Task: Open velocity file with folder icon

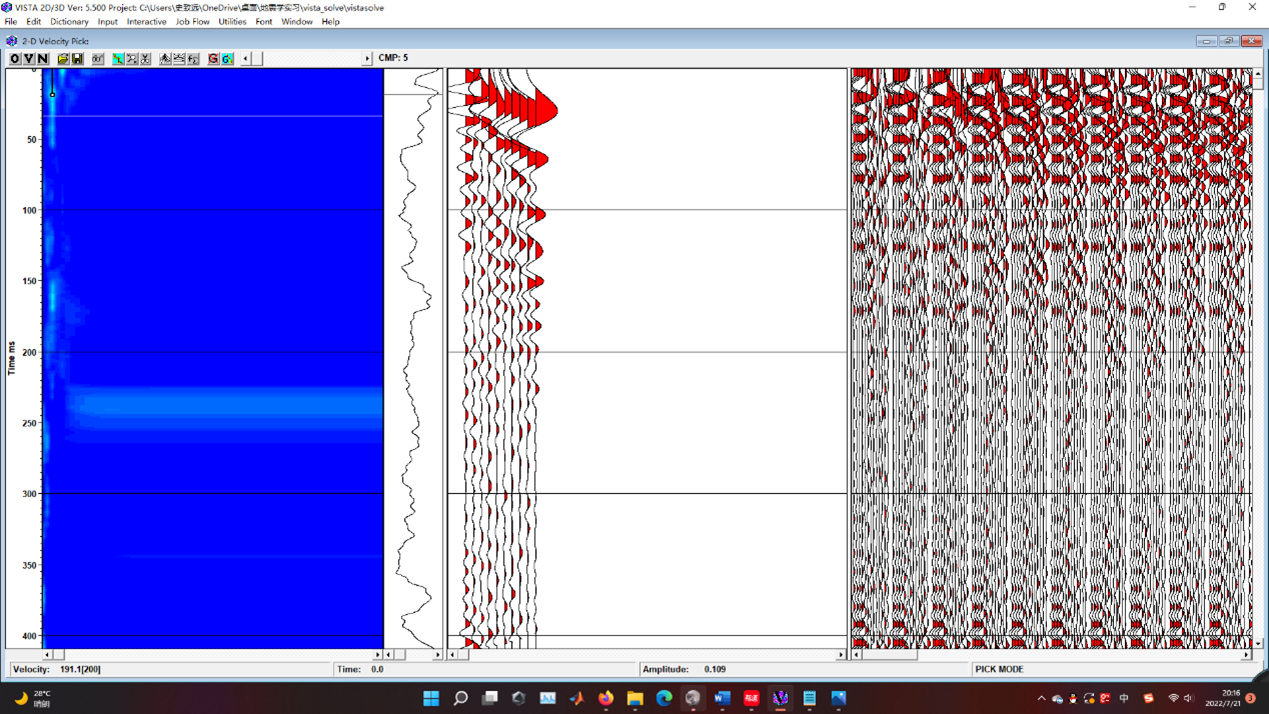Action: (x=63, y=59)
